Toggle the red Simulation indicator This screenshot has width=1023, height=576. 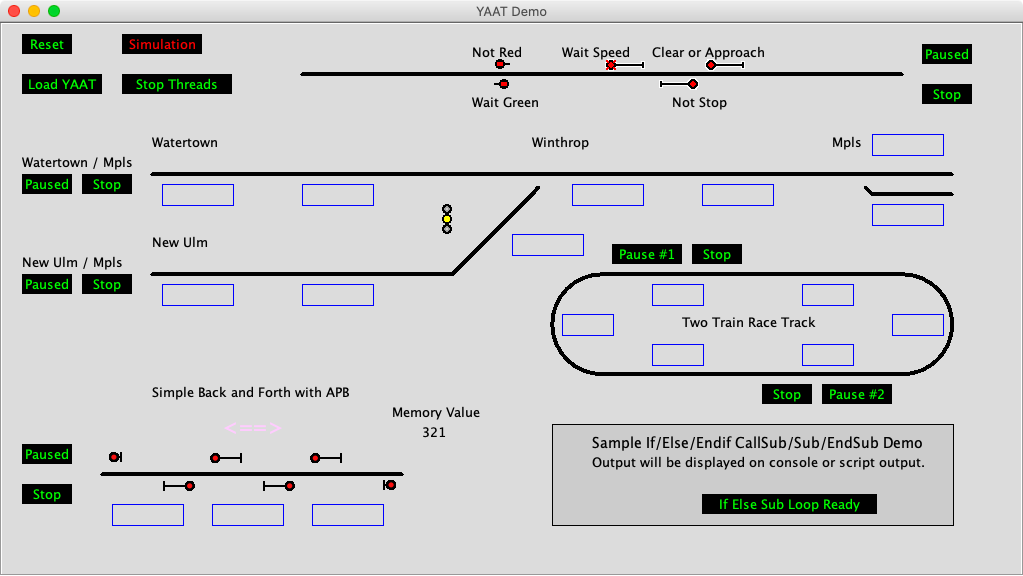click(x=162, y=44)
